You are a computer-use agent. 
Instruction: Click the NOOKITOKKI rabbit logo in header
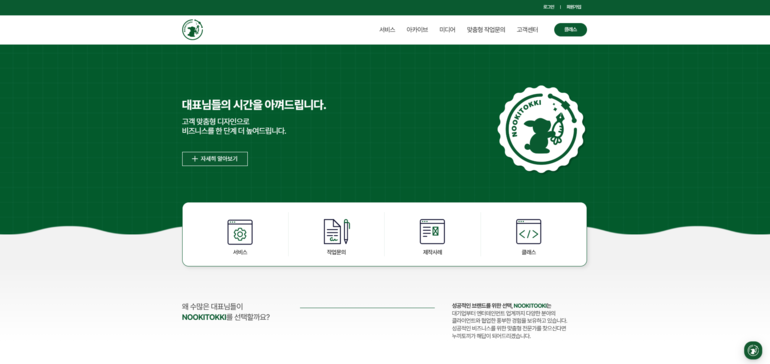point(192,29)
